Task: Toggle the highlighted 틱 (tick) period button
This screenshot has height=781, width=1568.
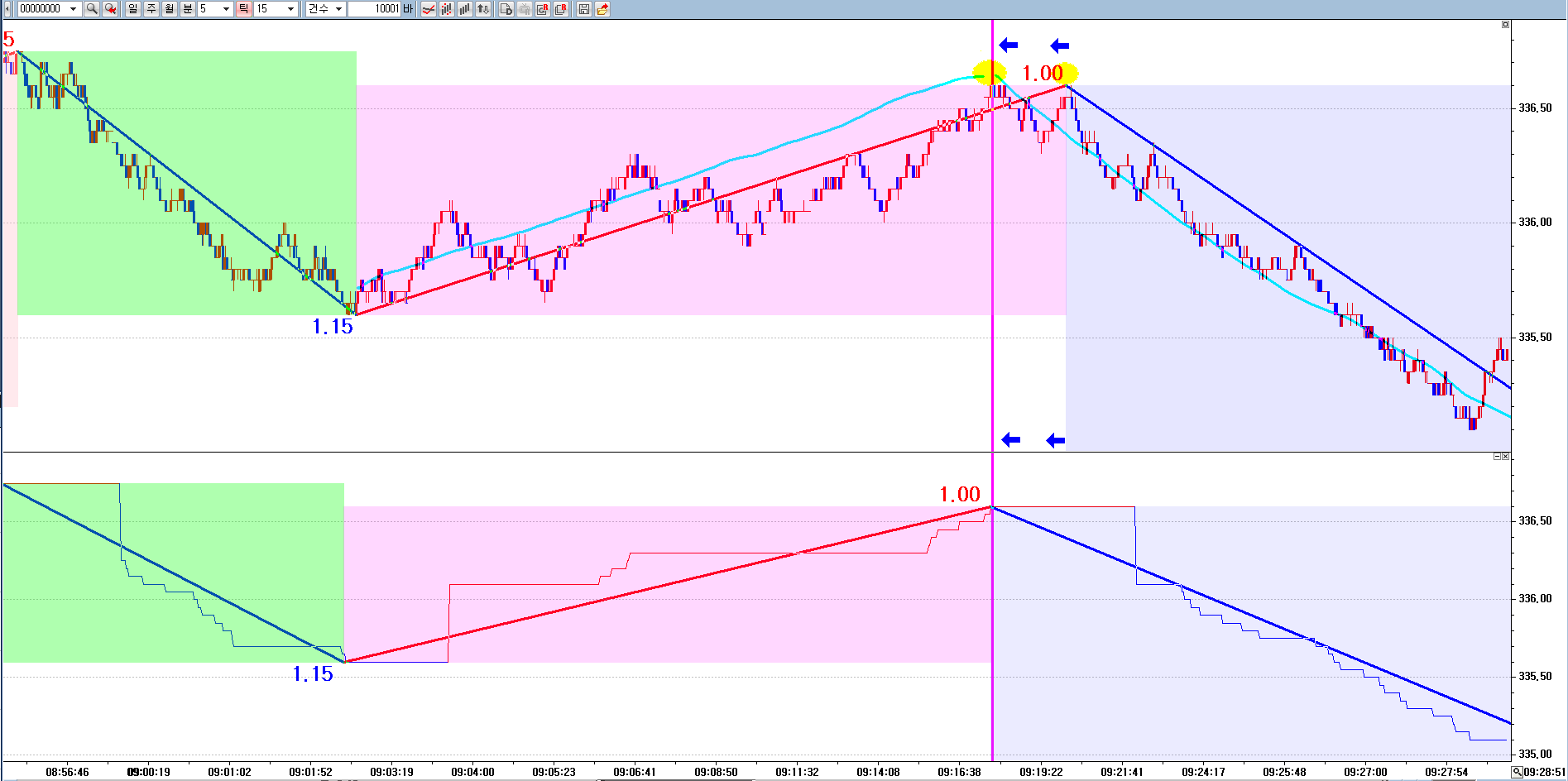Action: tap(244, 9)
